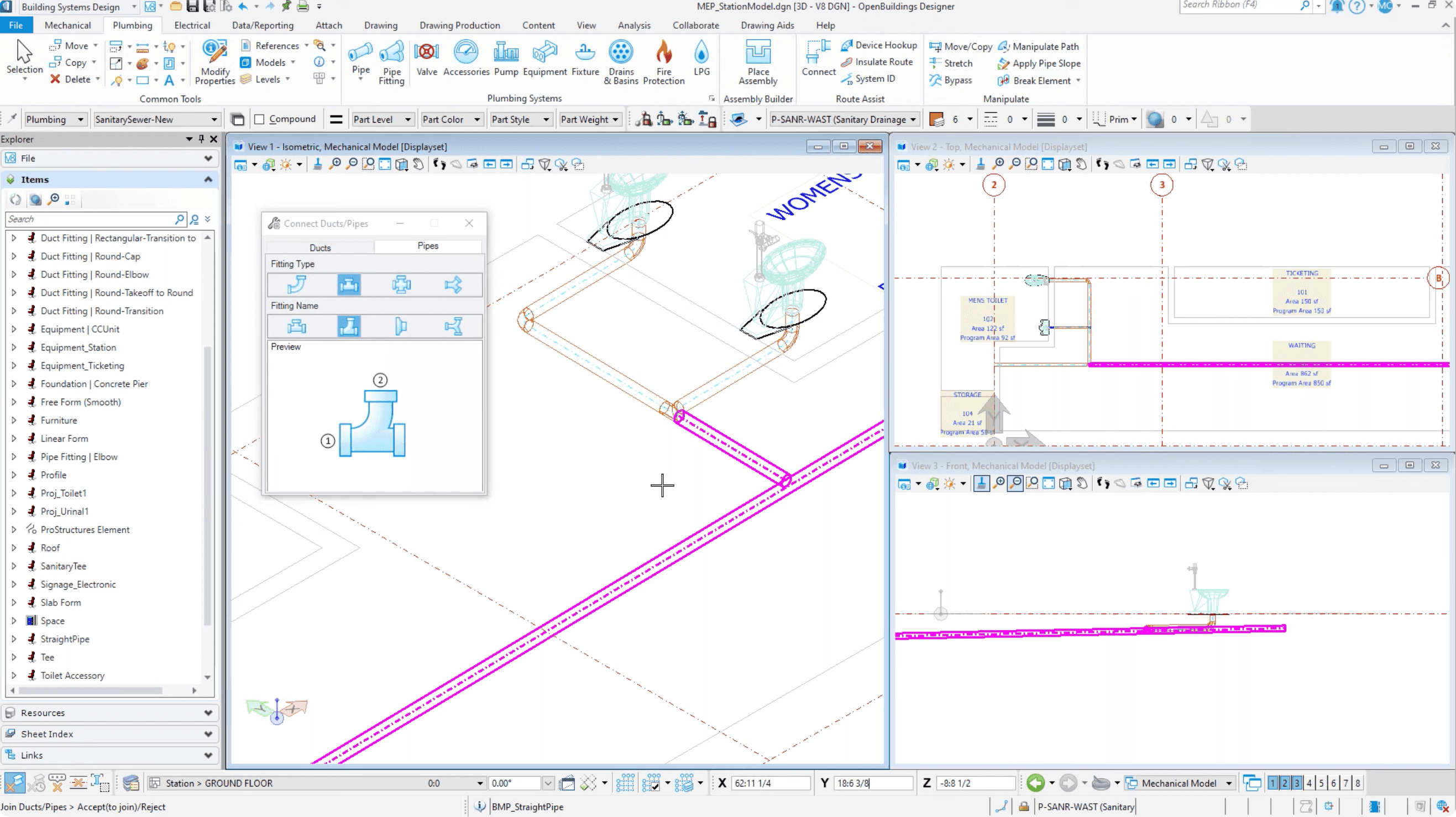Select the Fire Protection tool
This screenshot has width=1456, height=817.
(663, 62)
